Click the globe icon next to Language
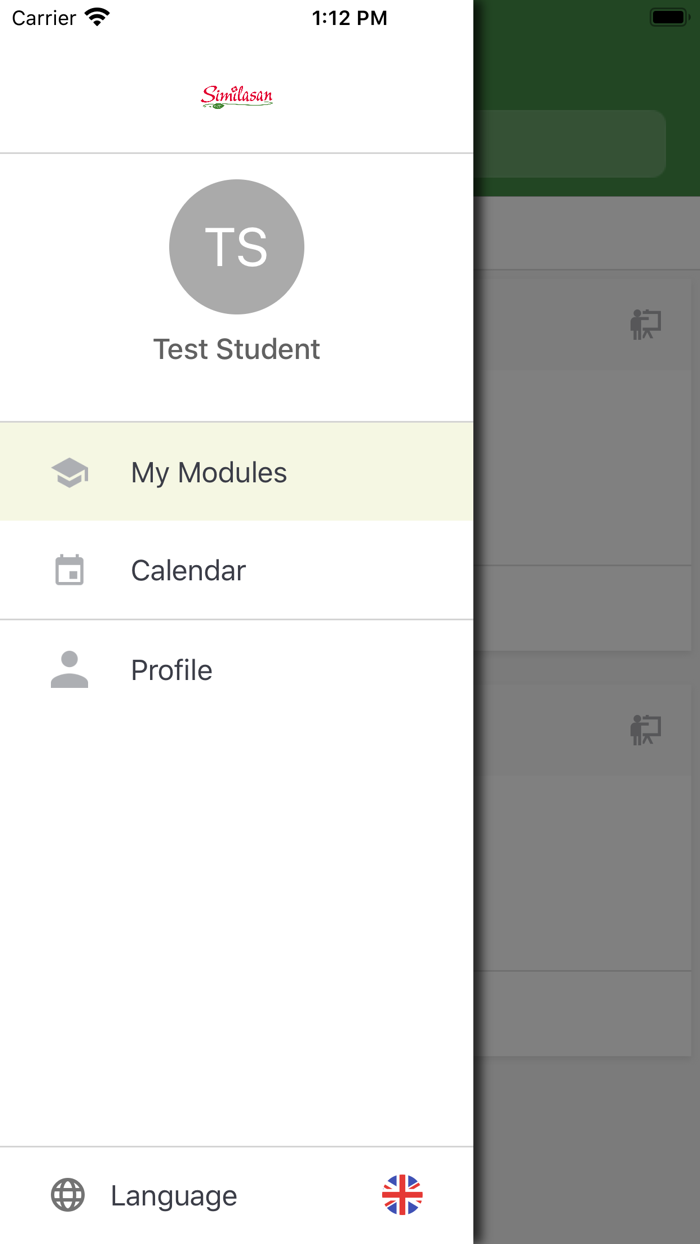700x1244 pixels. coord(68,1195)
